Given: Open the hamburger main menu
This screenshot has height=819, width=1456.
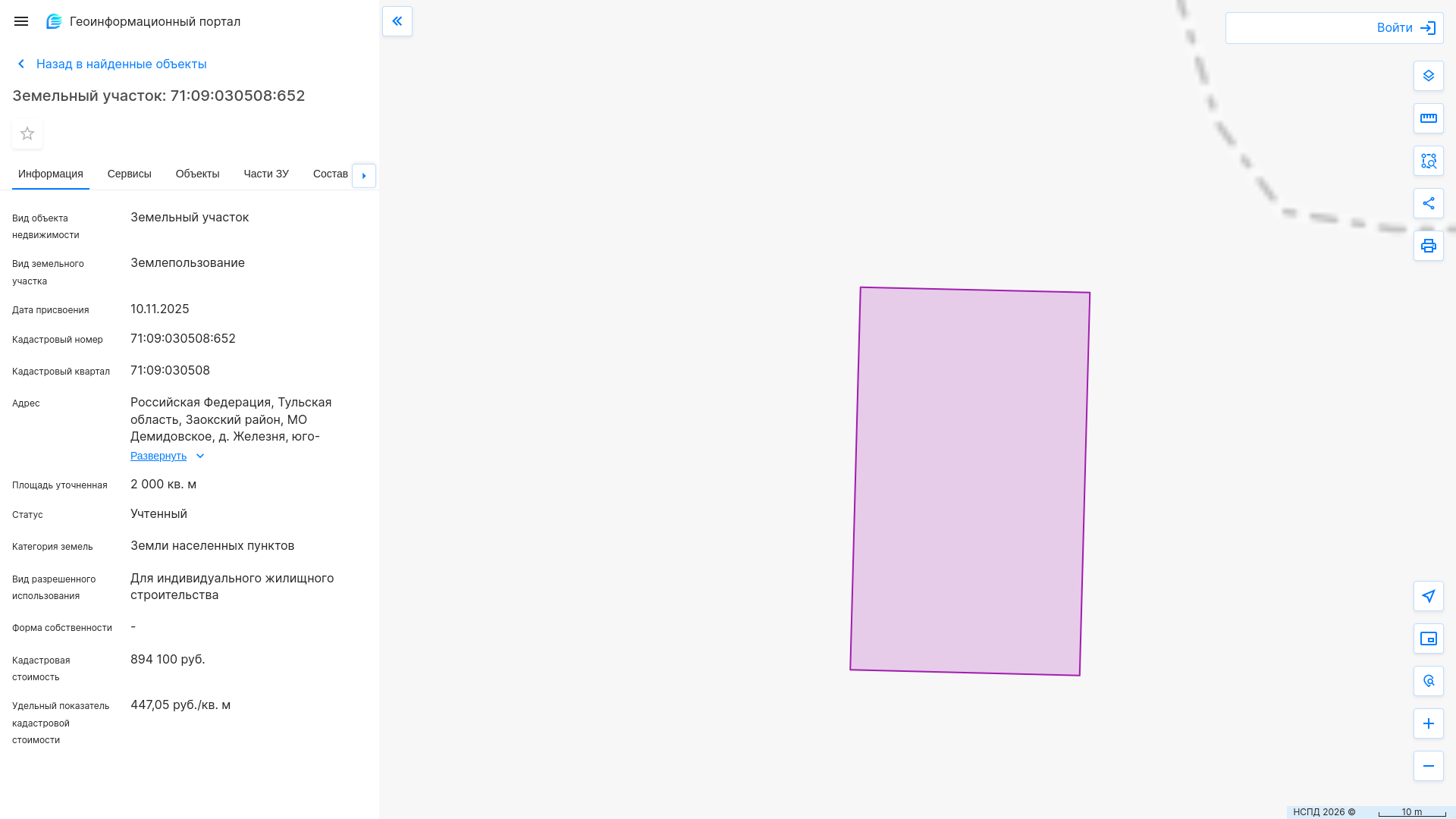Looking at the screenshot, I should click(x=21, y=21).
